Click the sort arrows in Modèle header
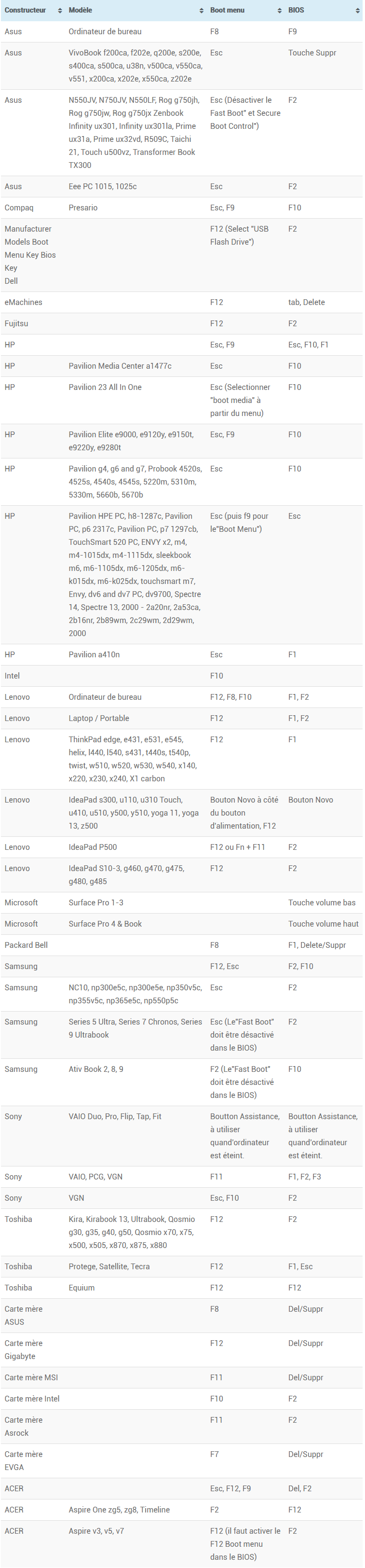The image size is (365, 1568). tap(202, 10)
